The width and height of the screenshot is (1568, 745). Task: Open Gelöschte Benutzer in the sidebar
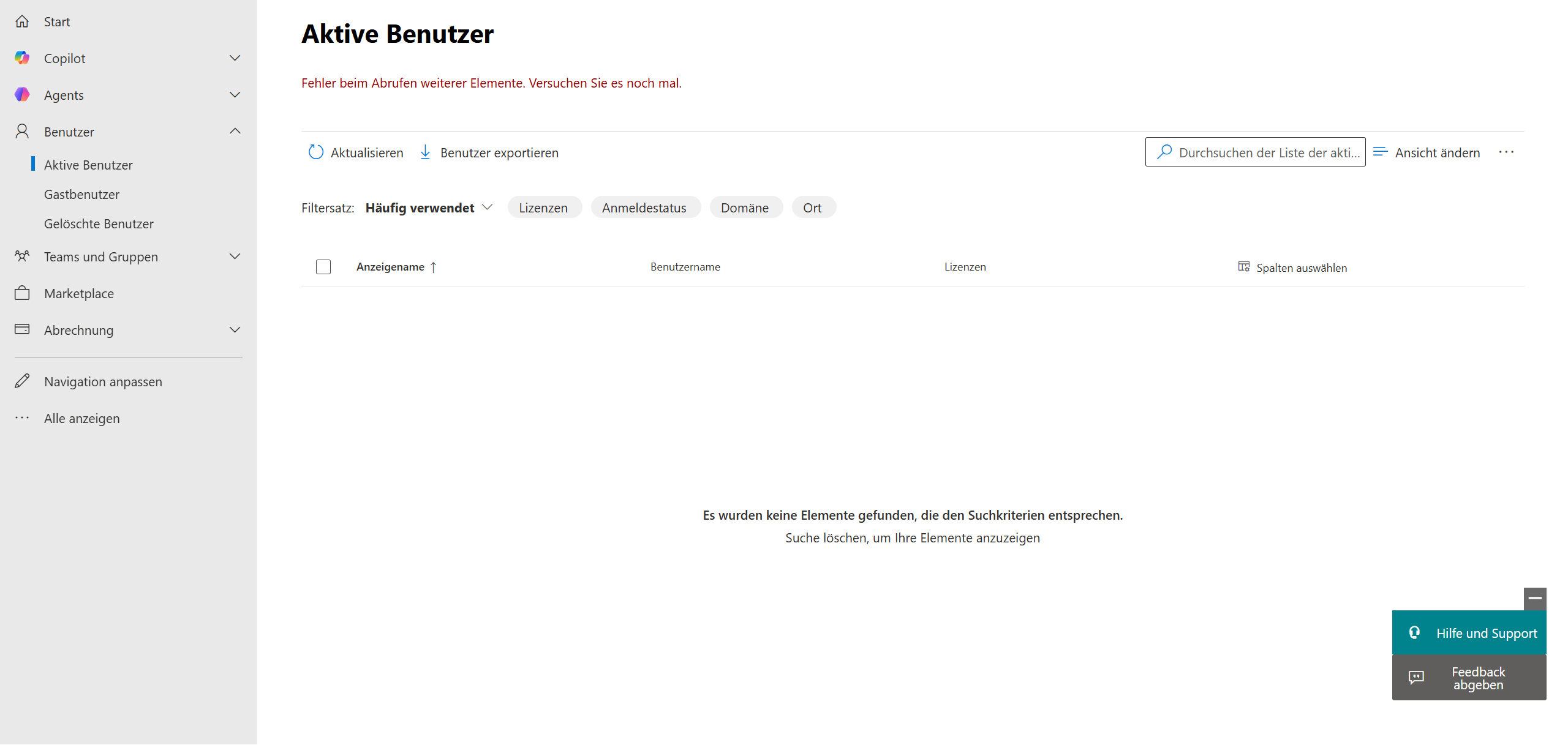point(99,223)
